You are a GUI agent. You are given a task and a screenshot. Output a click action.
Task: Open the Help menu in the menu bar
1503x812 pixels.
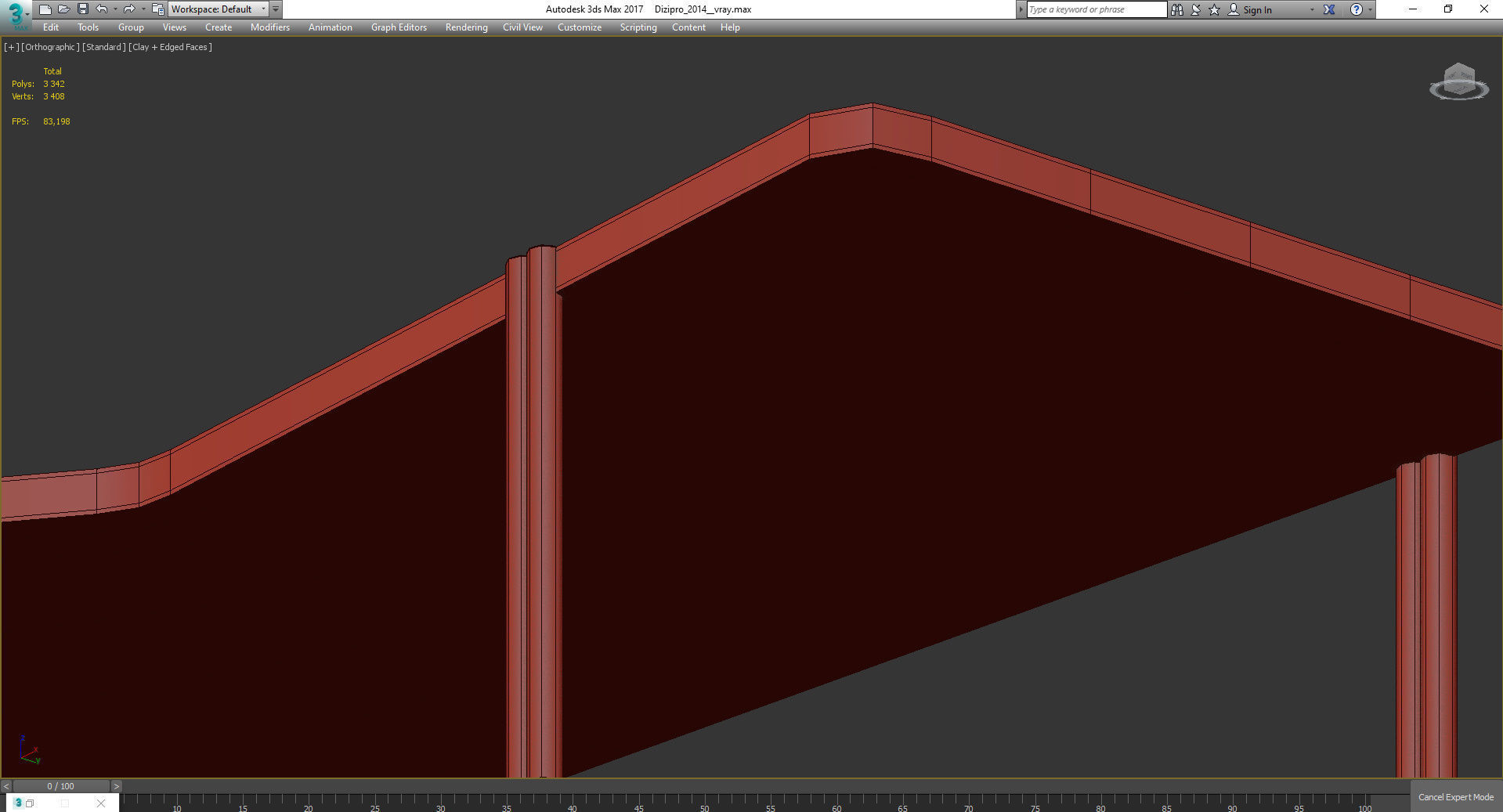730,27
